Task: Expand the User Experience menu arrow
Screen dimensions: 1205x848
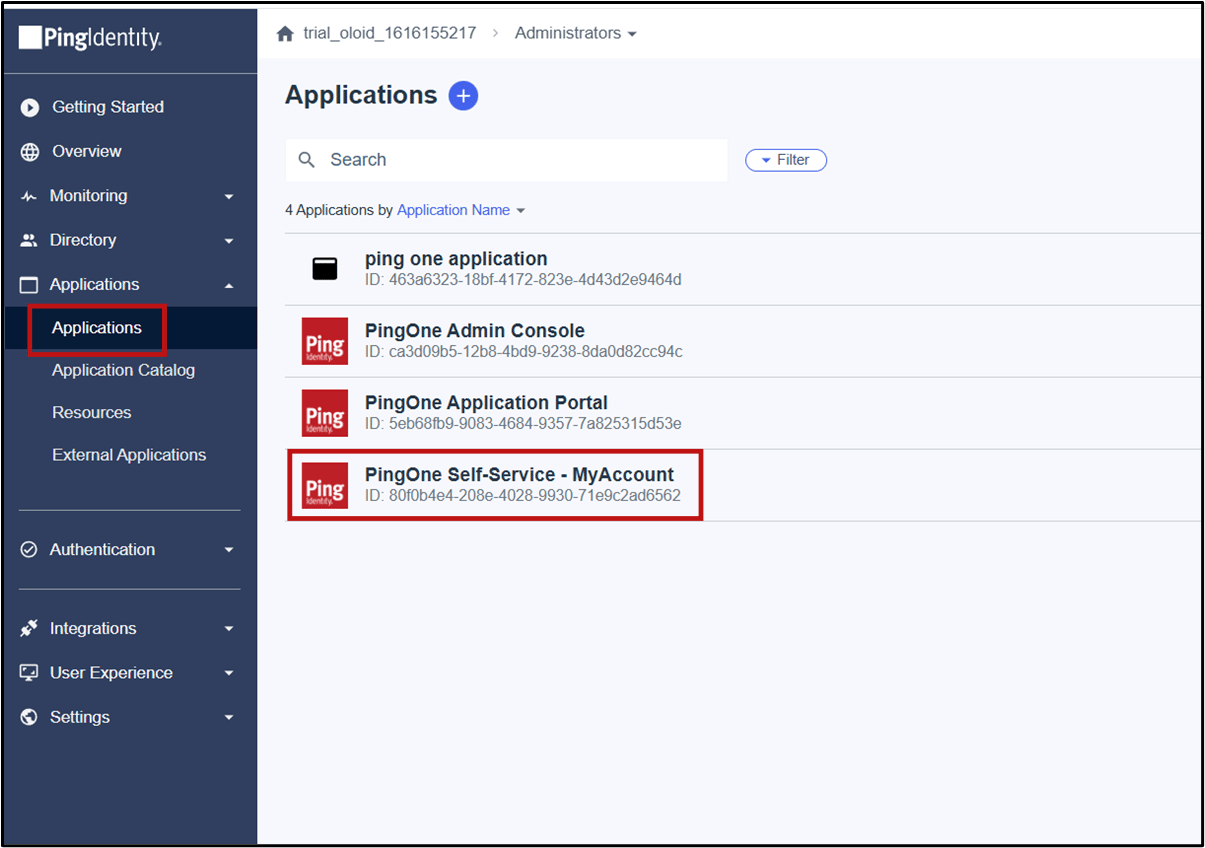Action: coord(229,673)
